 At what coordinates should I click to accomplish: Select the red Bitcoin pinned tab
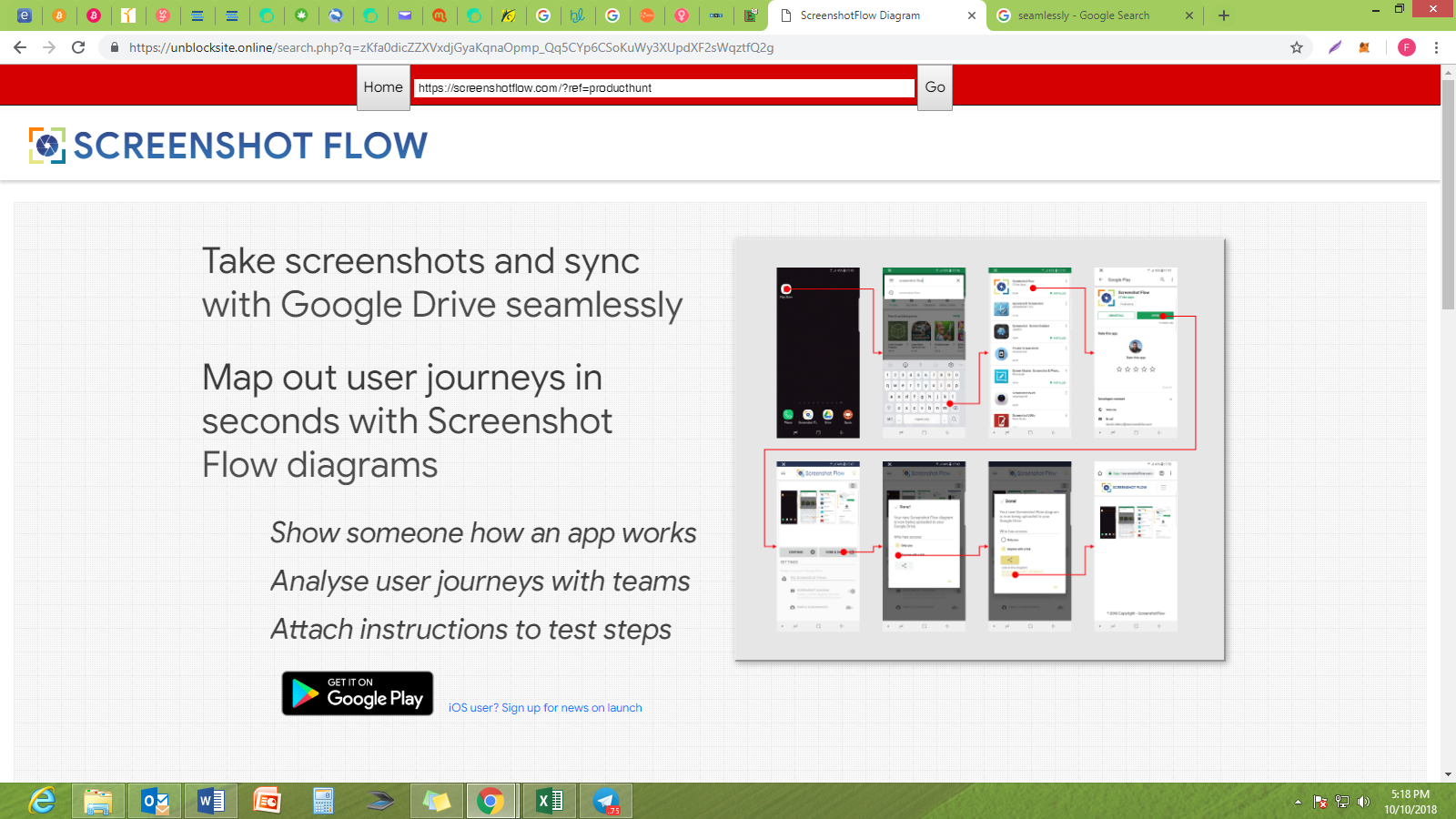94,15
